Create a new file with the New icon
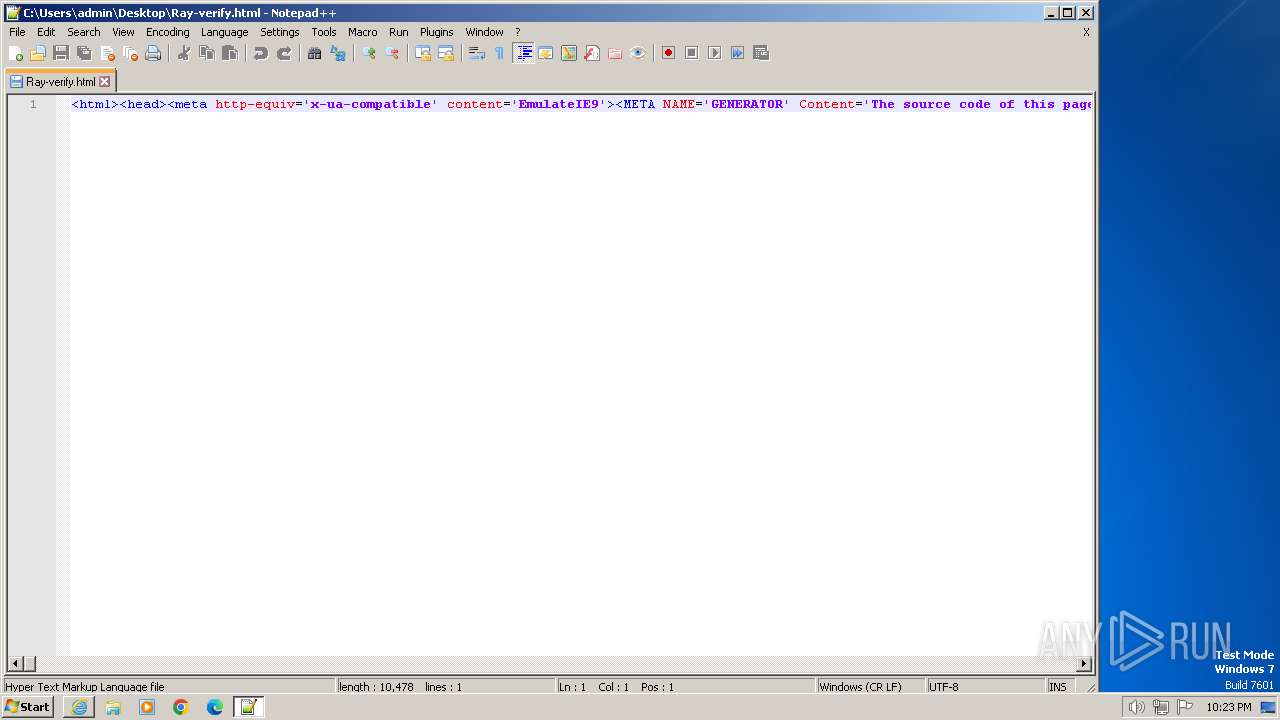Image resolution: width=1280 pixels, height=720 pixels. [x=16, y=53]
